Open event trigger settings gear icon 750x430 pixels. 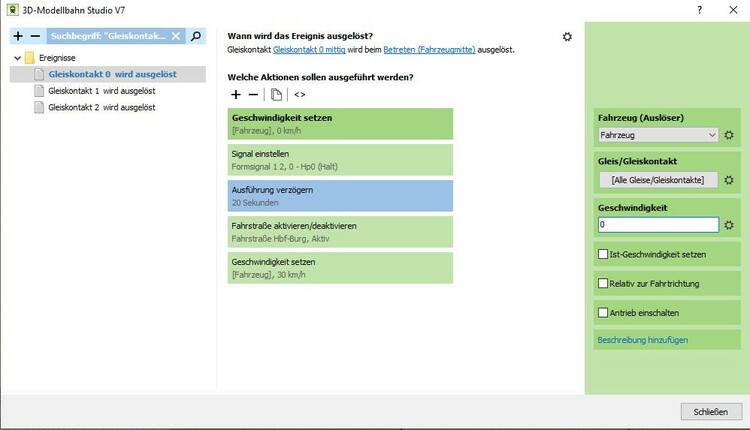click(x=567, y=37)
